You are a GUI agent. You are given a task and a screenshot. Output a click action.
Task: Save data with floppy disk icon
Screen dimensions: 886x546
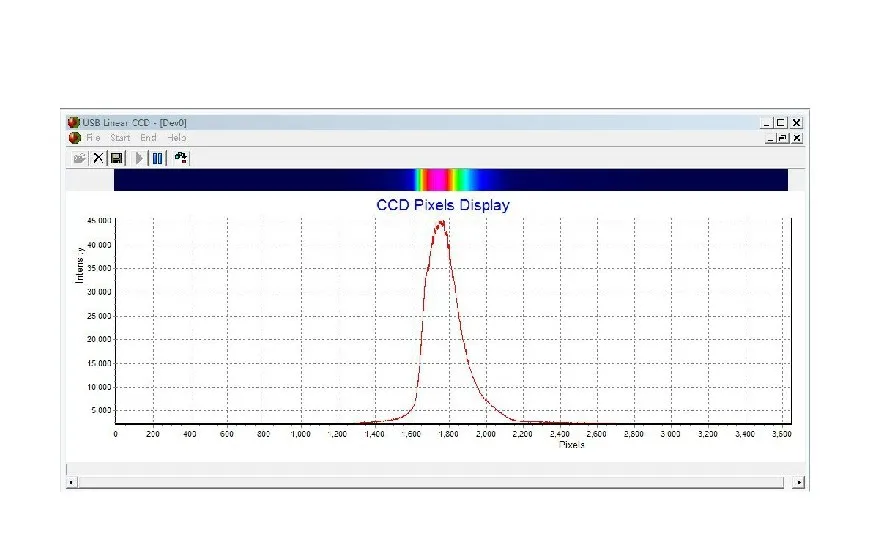click(116, 158)
